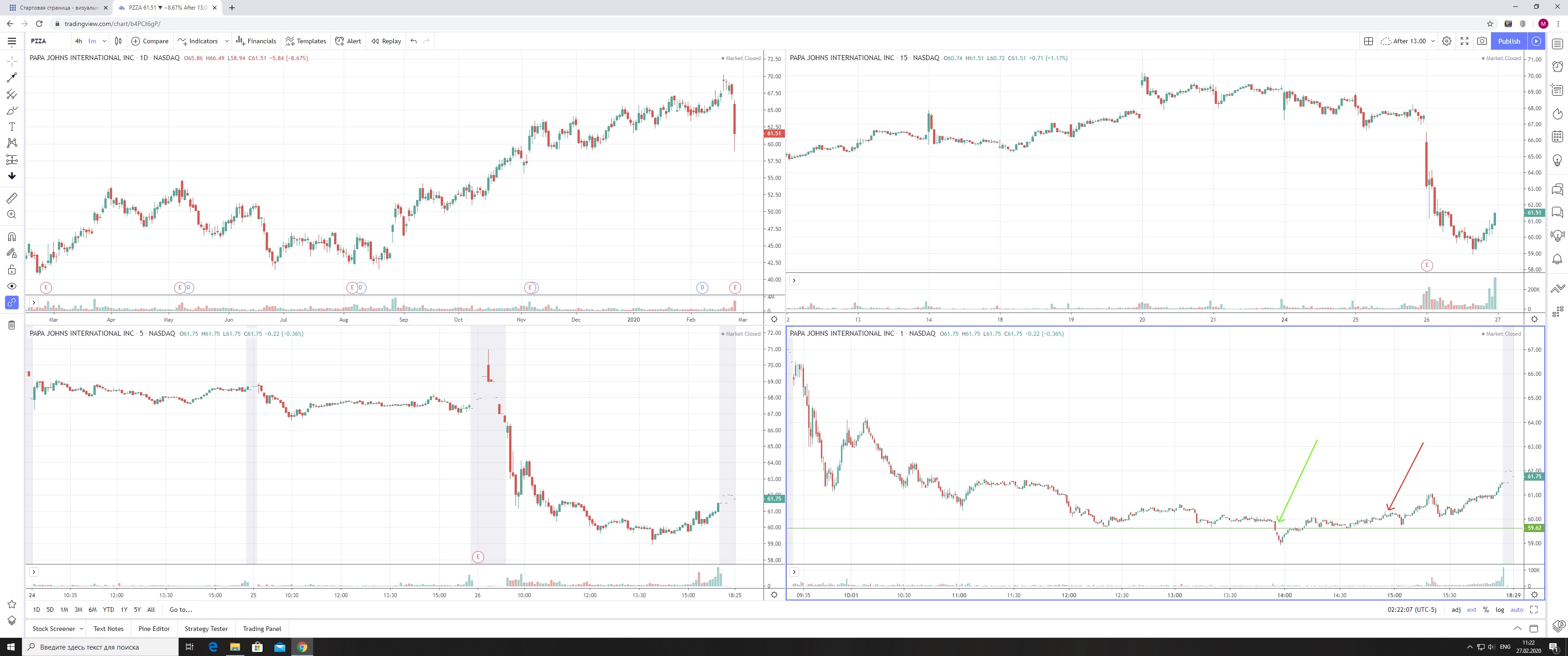Screen dimensions: 1568x656
Task: Select the YTD date range
Action: point(108,610)
